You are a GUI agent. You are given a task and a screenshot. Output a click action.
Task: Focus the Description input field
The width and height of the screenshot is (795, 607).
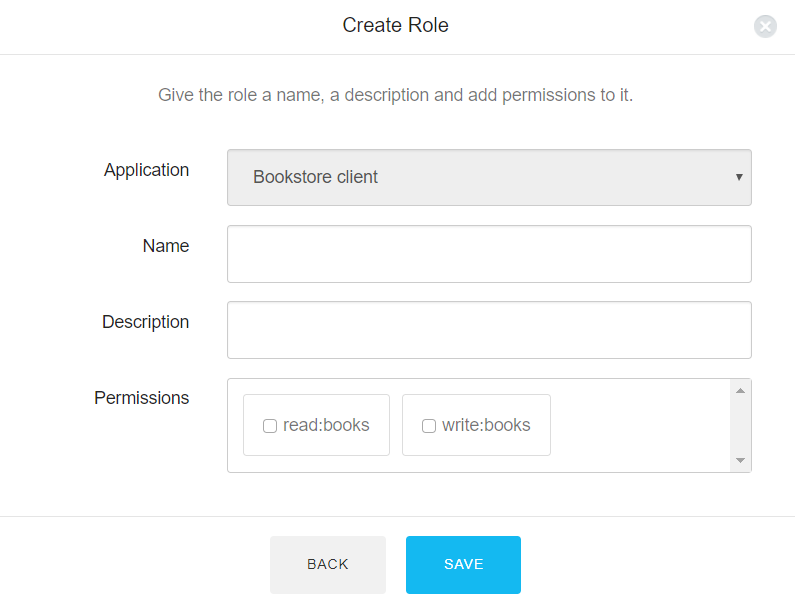point(489,330)
